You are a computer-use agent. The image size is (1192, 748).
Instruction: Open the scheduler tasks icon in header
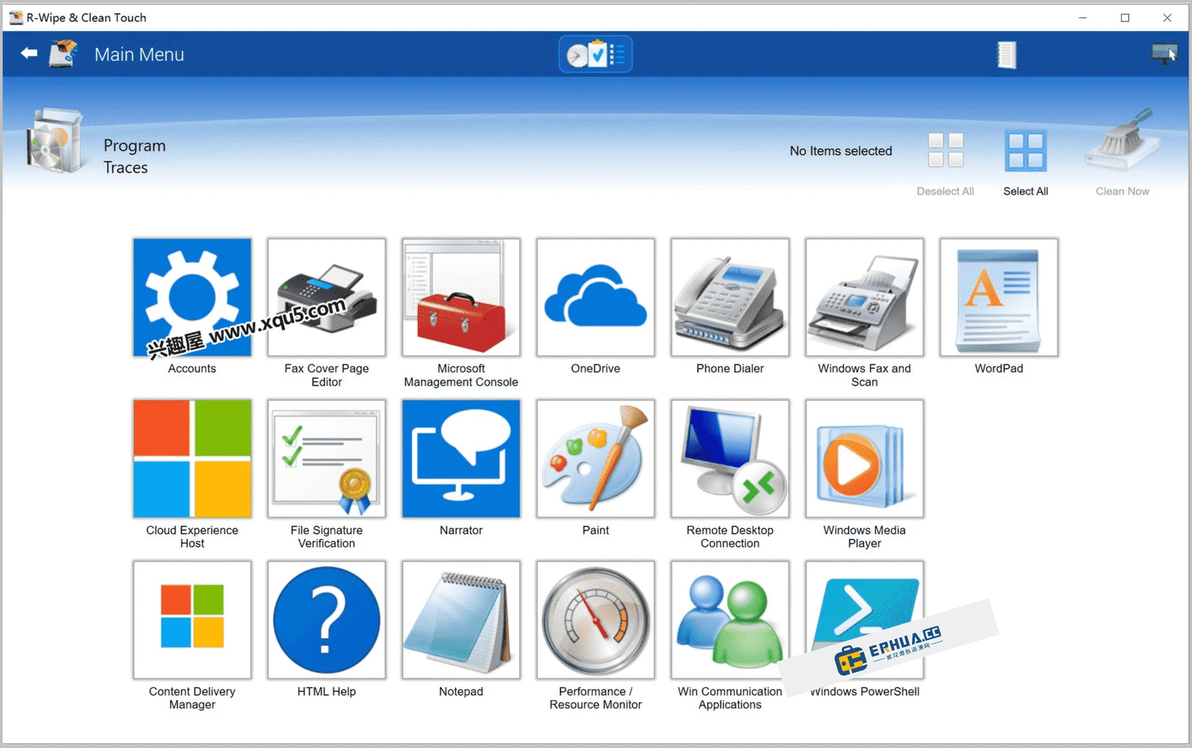pyautogui.click(x=595, y=55)
